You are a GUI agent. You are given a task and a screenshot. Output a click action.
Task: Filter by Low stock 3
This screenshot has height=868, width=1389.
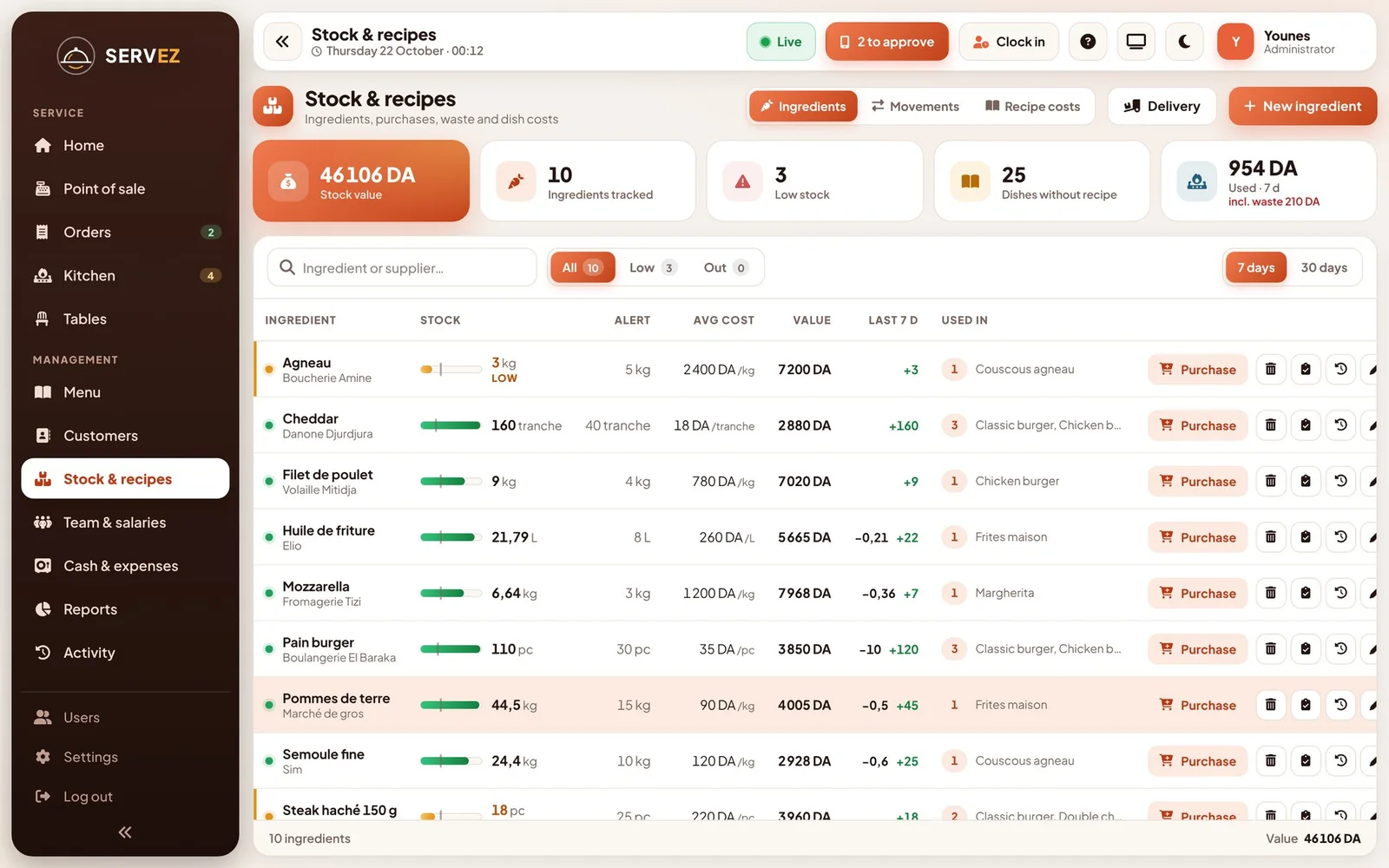653,267
